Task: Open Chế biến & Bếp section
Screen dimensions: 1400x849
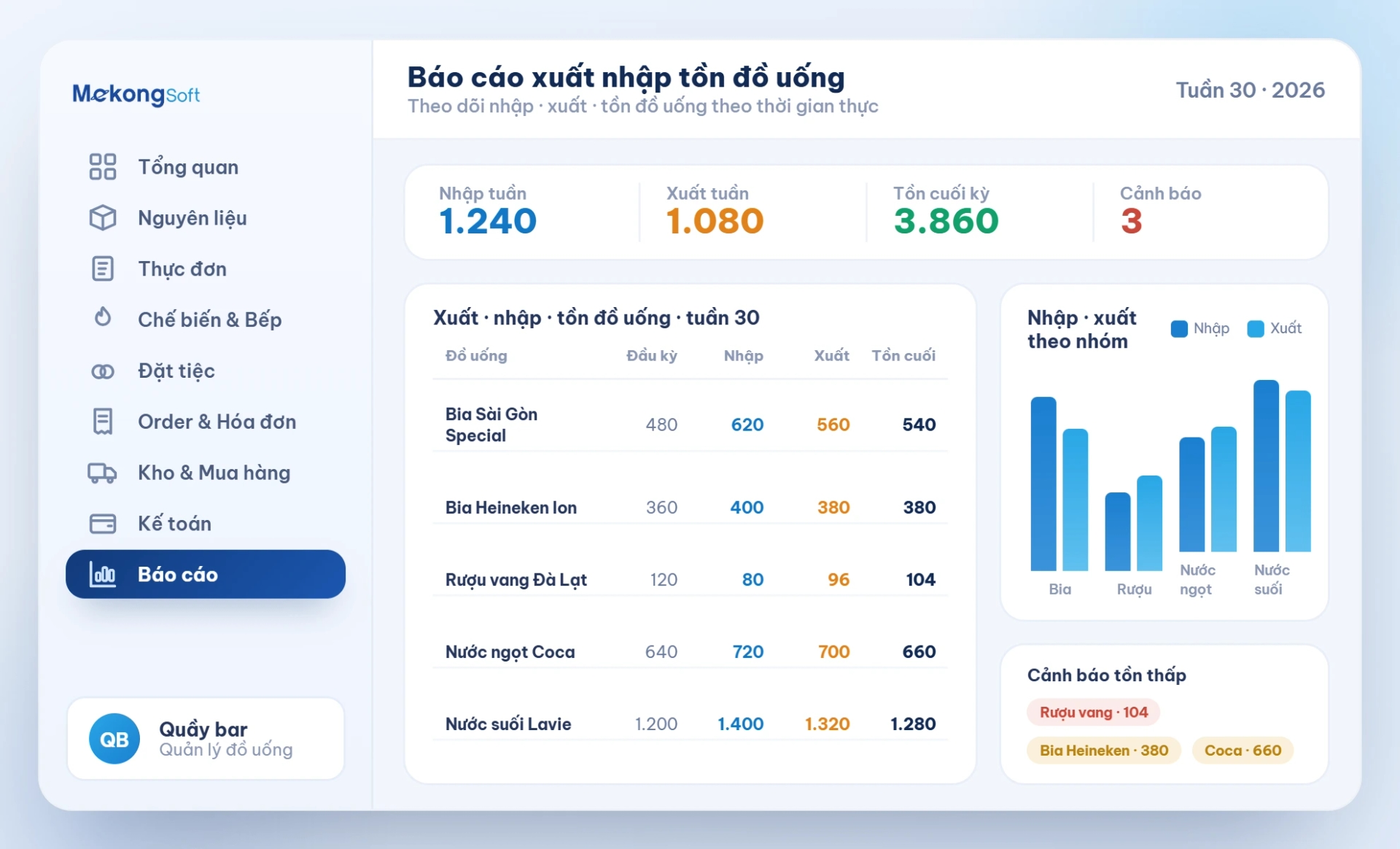Action: [206, 319]
